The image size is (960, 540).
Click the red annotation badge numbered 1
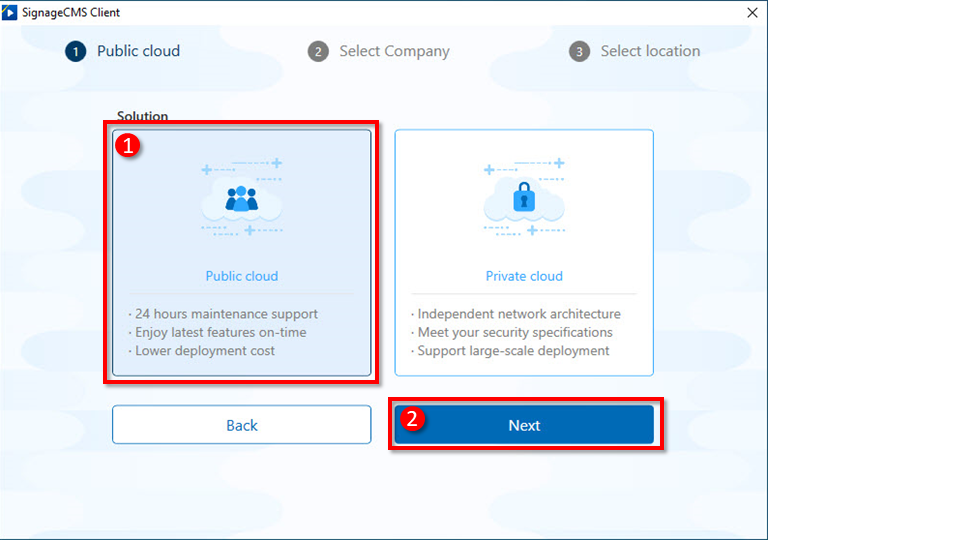click(128, 145)
